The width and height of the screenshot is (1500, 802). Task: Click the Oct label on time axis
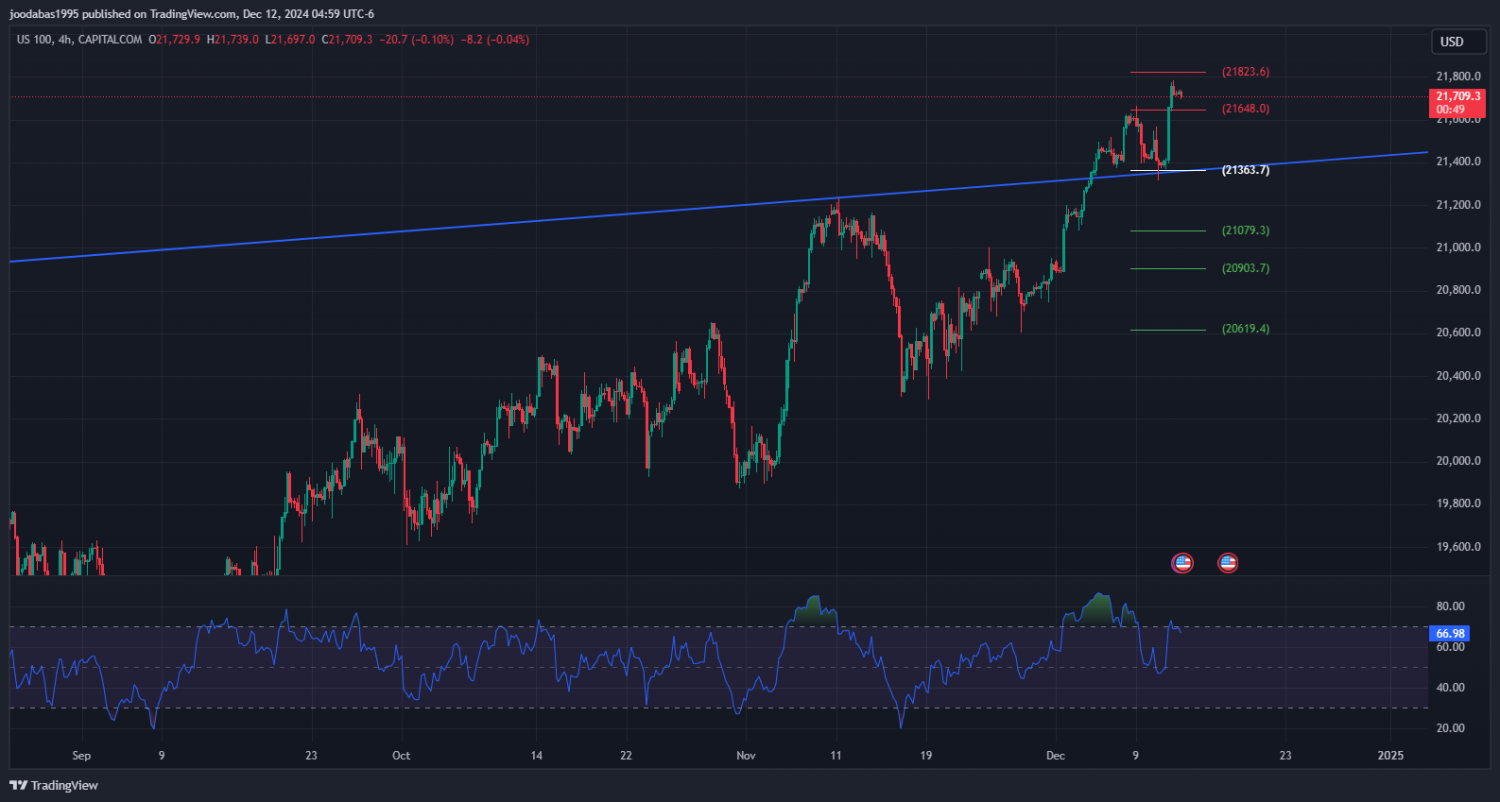click(x=401, y=756)
